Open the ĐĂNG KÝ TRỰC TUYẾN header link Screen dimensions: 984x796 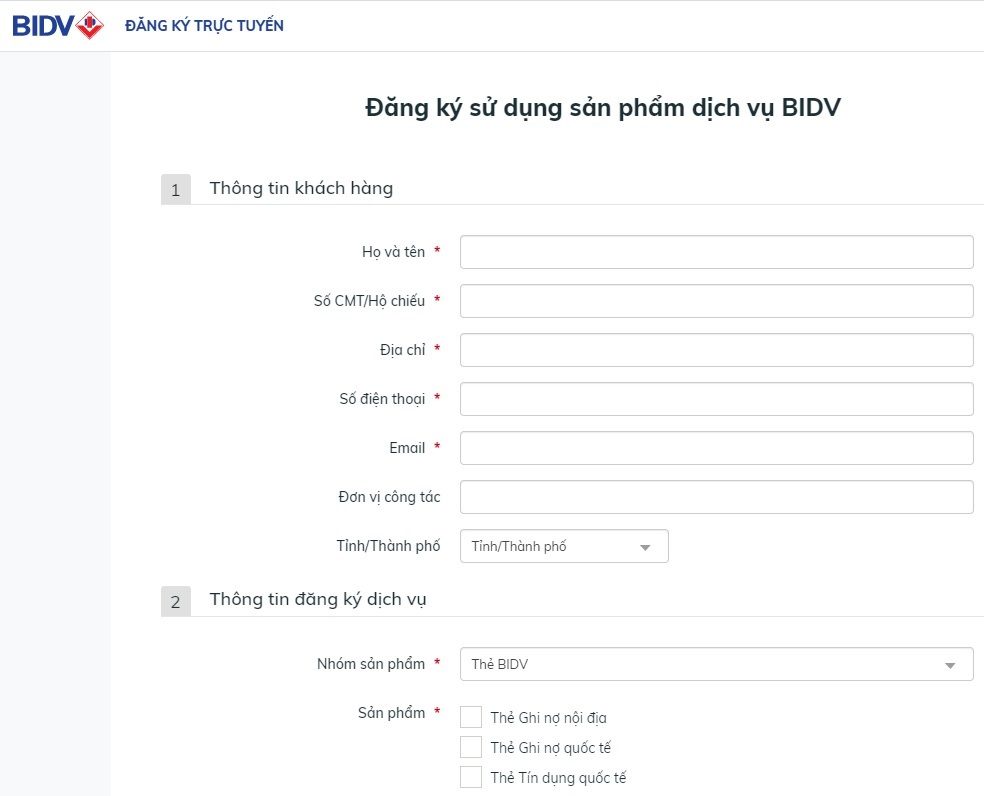pos(204,26)
